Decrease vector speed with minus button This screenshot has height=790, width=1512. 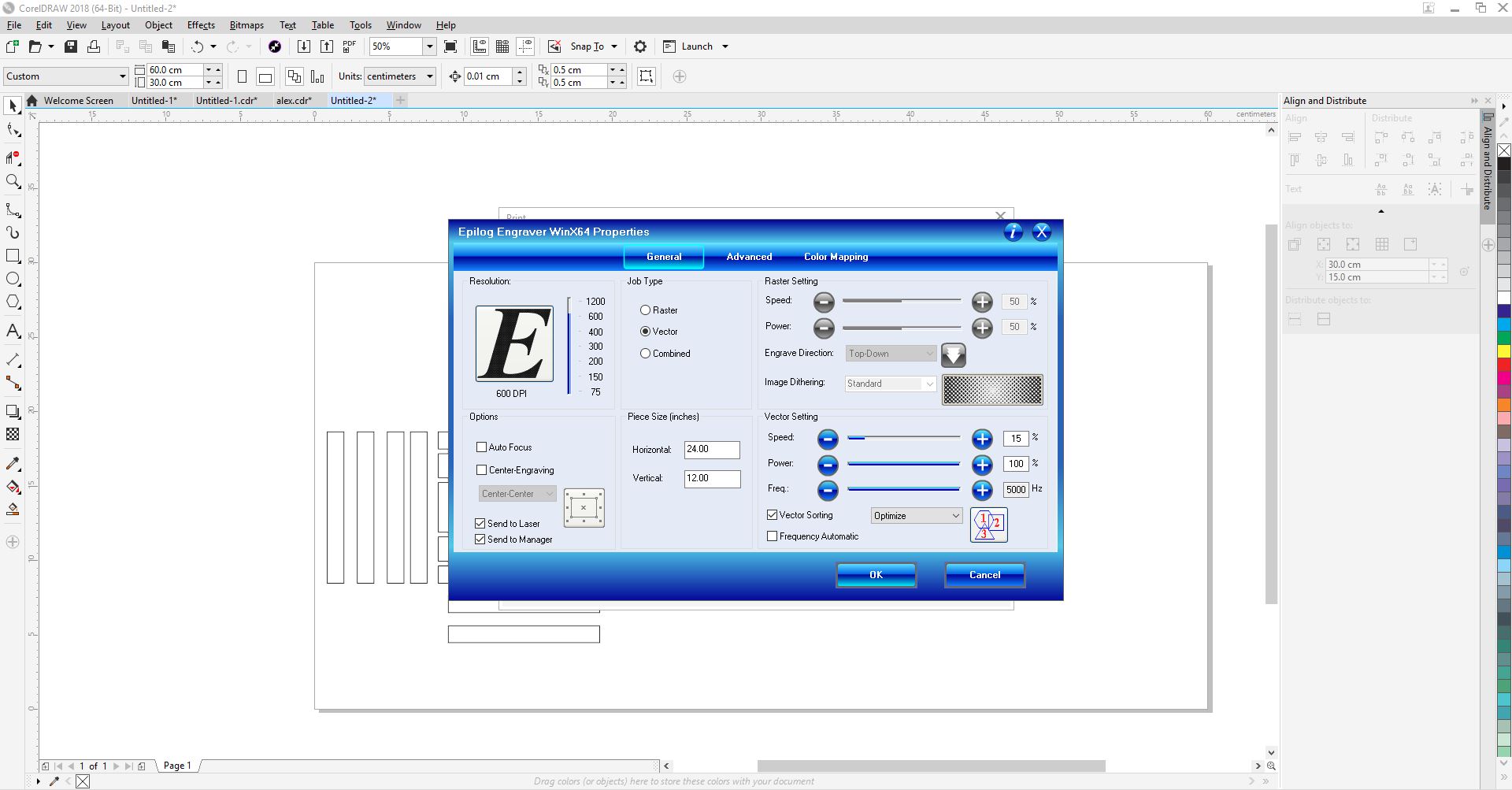click(828, 439)
